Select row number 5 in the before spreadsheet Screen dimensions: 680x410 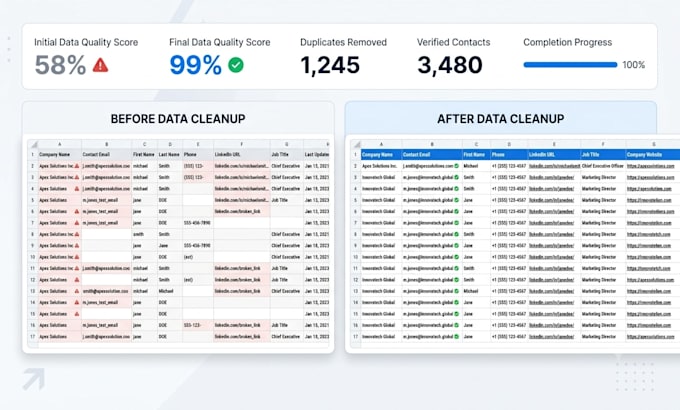[x=33, y=200]
